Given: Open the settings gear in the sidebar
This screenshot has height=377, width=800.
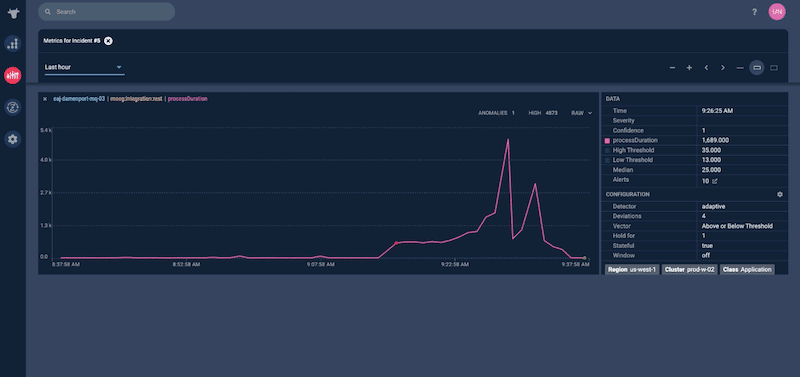Looking at the screenshot, I should [13, 139].
